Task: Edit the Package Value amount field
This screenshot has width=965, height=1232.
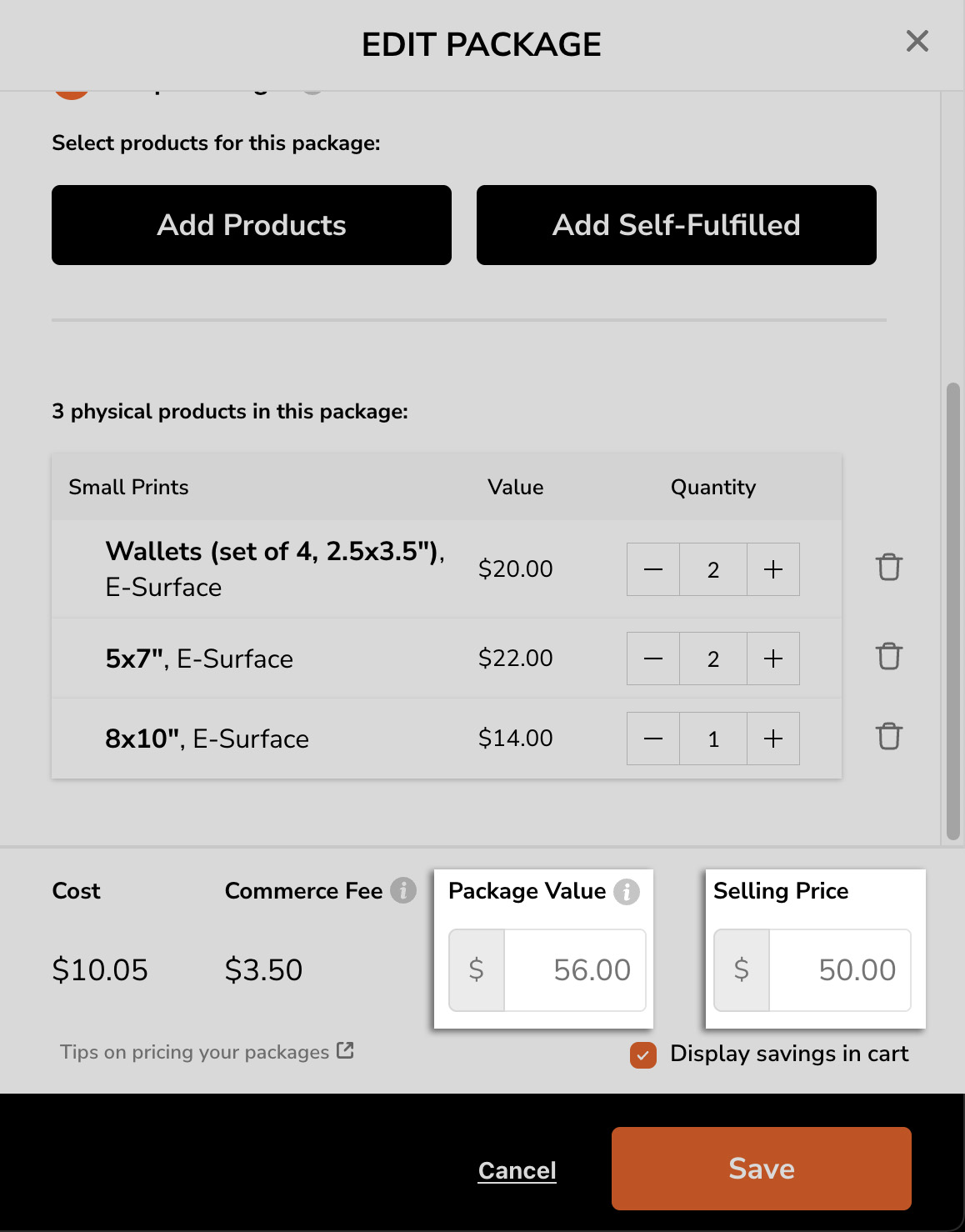Action: 575,969
